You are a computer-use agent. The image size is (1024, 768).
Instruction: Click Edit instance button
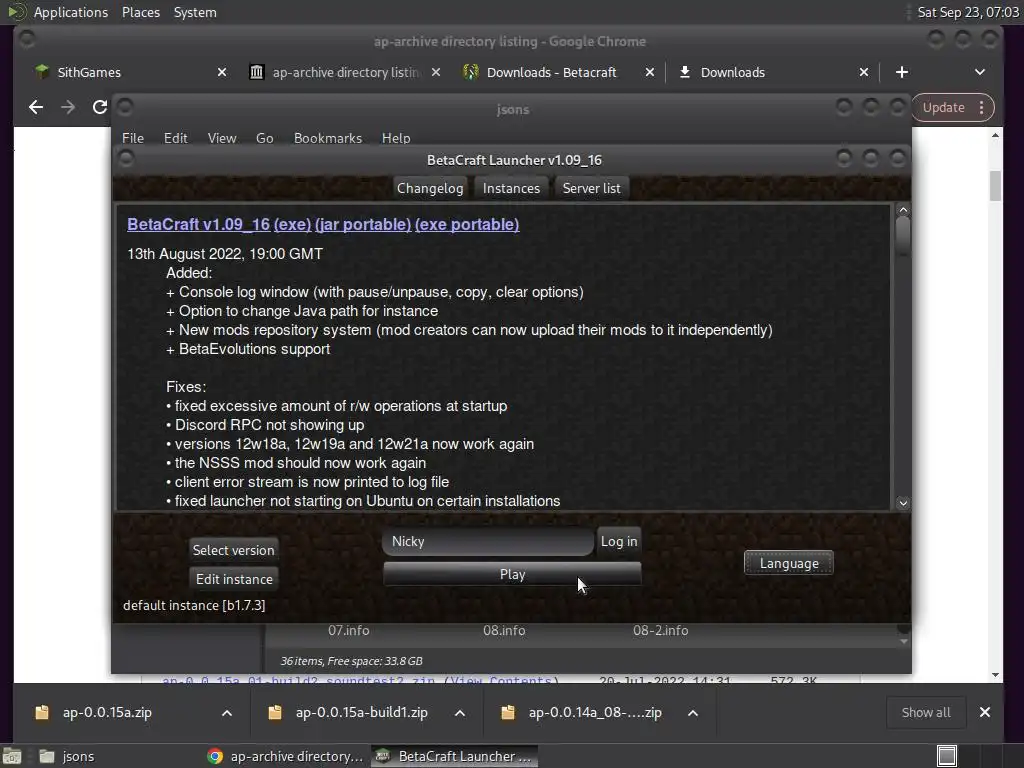(x=234, y=579)
